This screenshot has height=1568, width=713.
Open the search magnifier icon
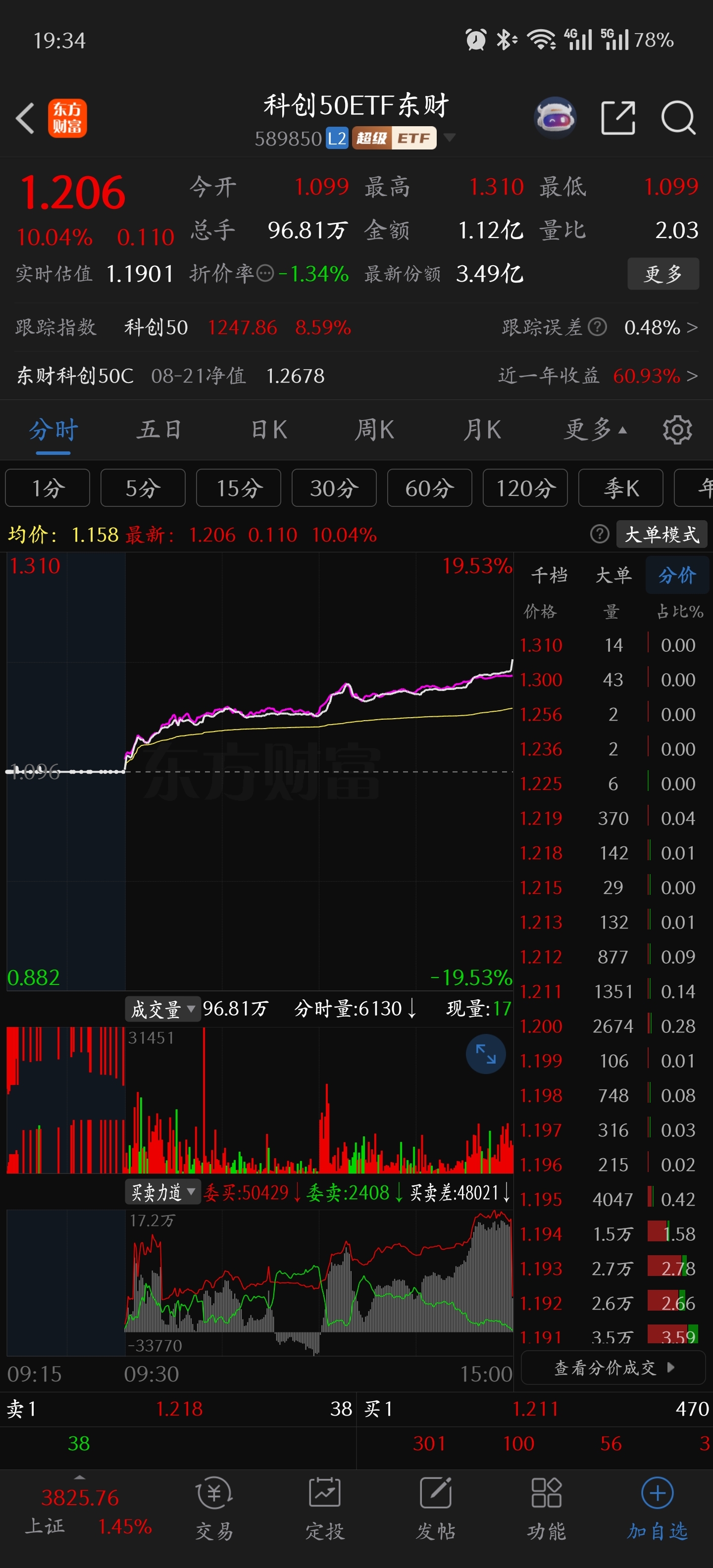coord(678,118)
